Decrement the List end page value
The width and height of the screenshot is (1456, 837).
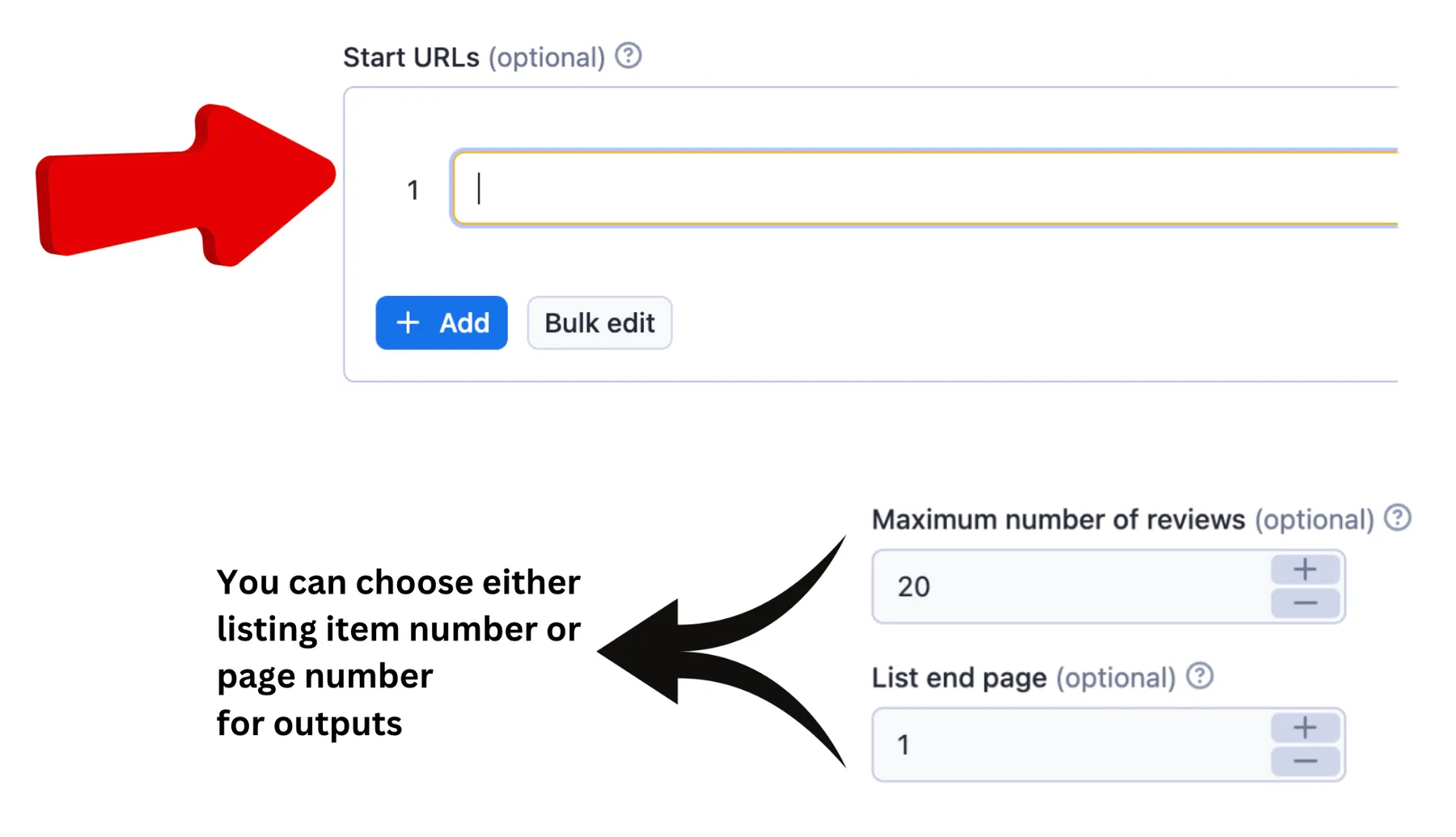pos(1305,762)
